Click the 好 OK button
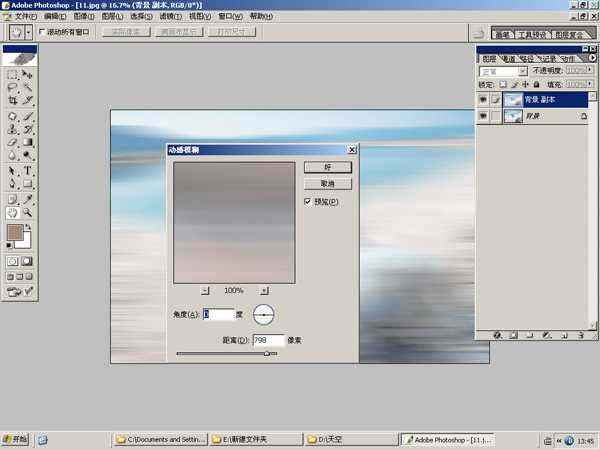This screenshot has width=600, height=450. (x=327, y=168)
